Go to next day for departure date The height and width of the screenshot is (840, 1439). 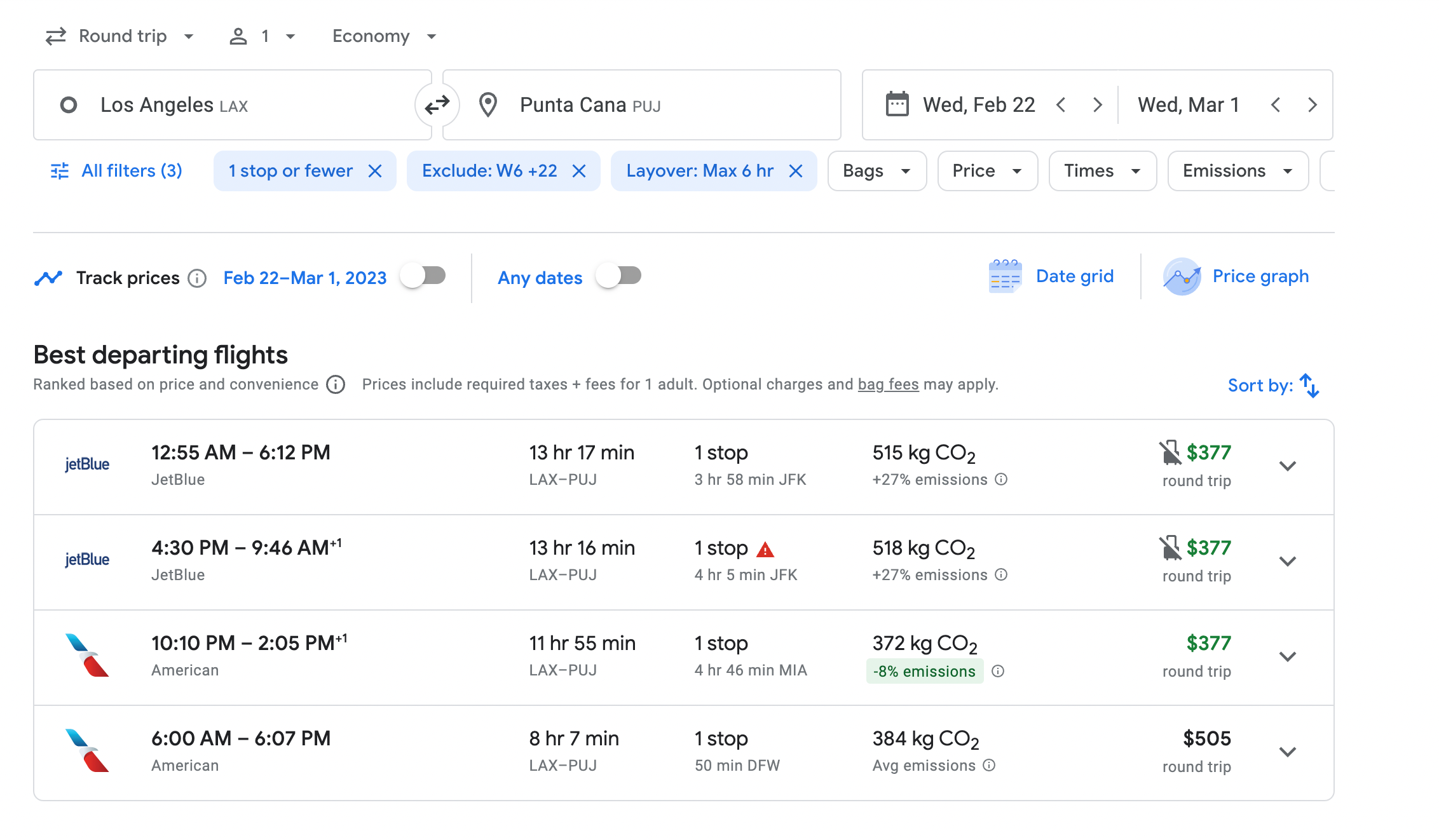pos(1097,105)
